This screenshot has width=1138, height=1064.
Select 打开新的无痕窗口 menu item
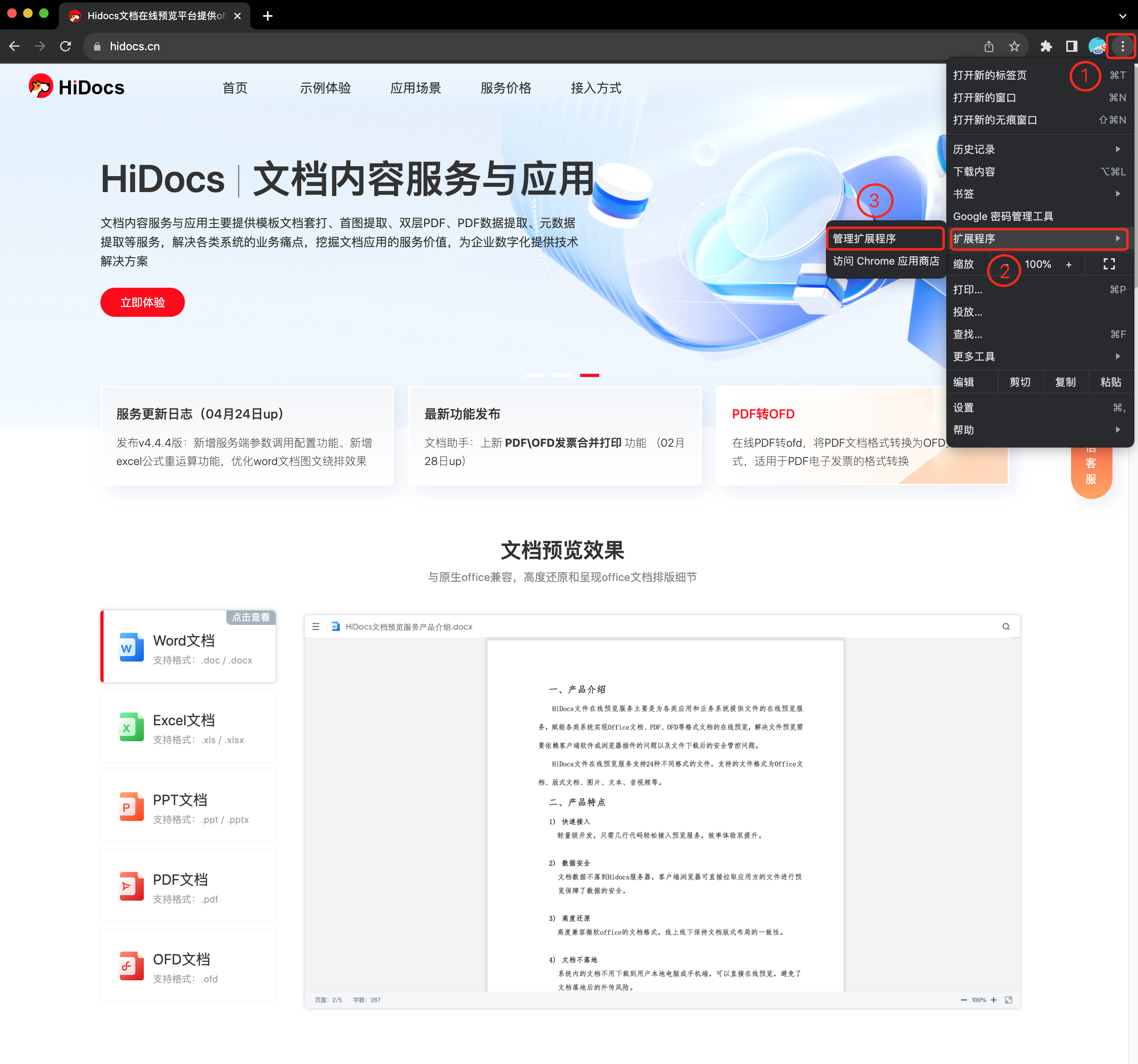[x=1040, y=120]
